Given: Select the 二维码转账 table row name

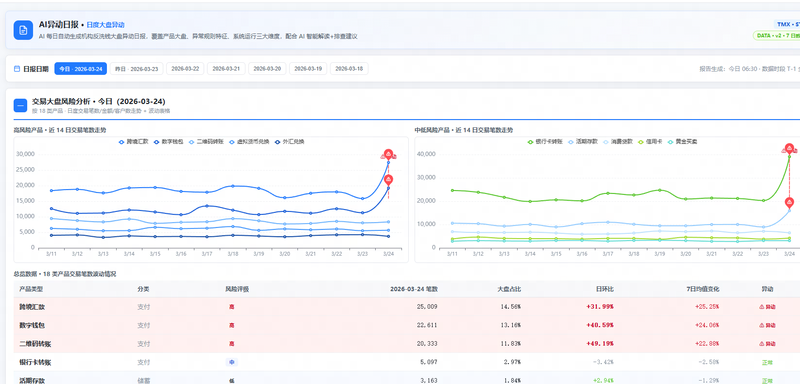Looking at the screenshot, I should point(35,344).
